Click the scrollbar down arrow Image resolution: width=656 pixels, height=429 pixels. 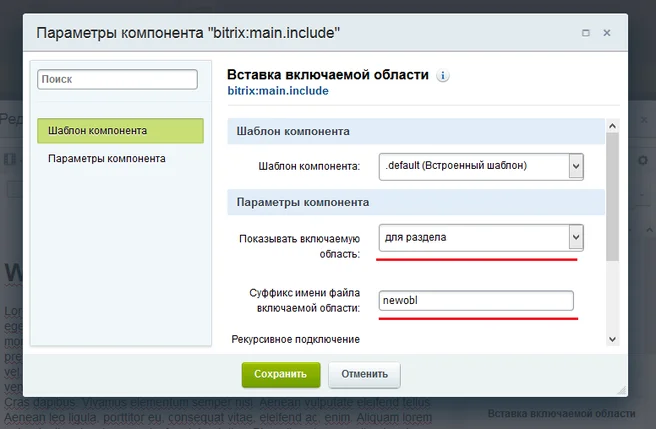tap(613, 339)
